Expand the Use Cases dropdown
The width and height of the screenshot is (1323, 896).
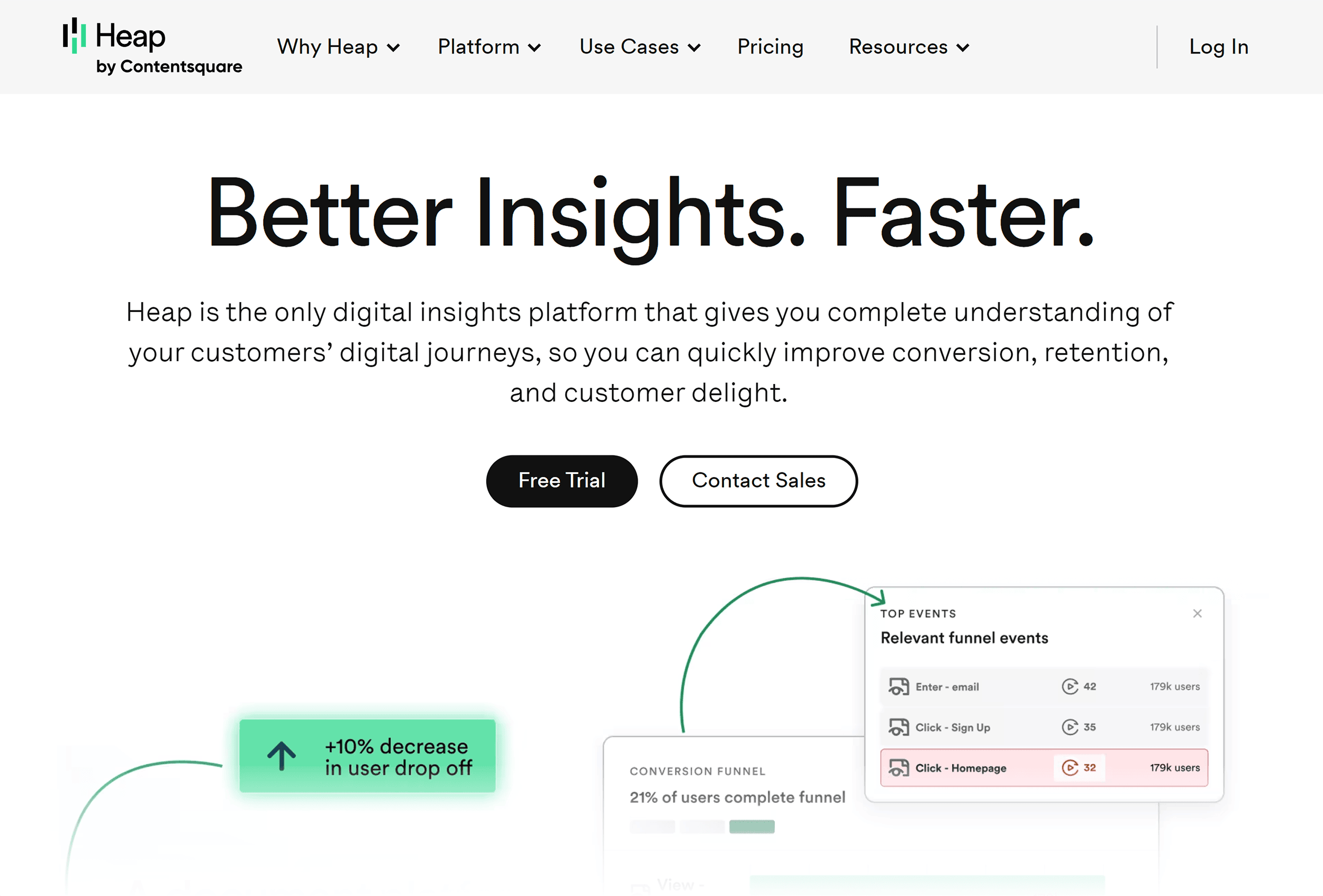tap(639, 47)
